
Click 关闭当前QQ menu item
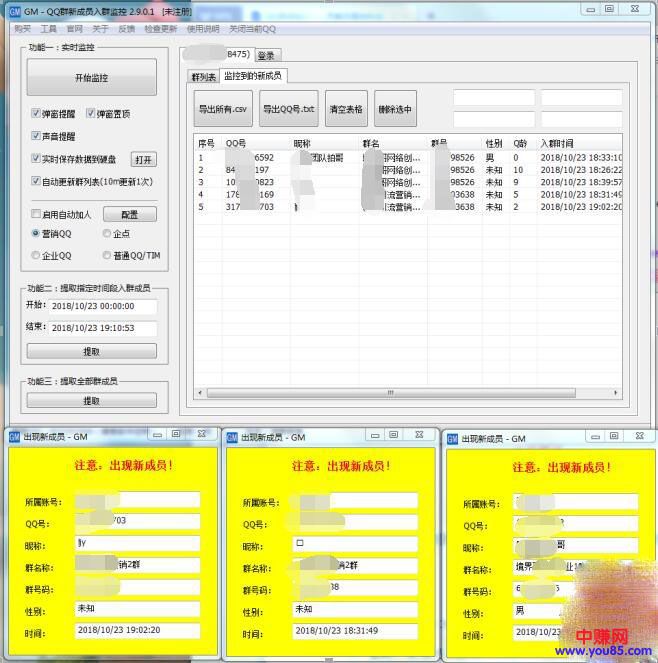(252, 29)
